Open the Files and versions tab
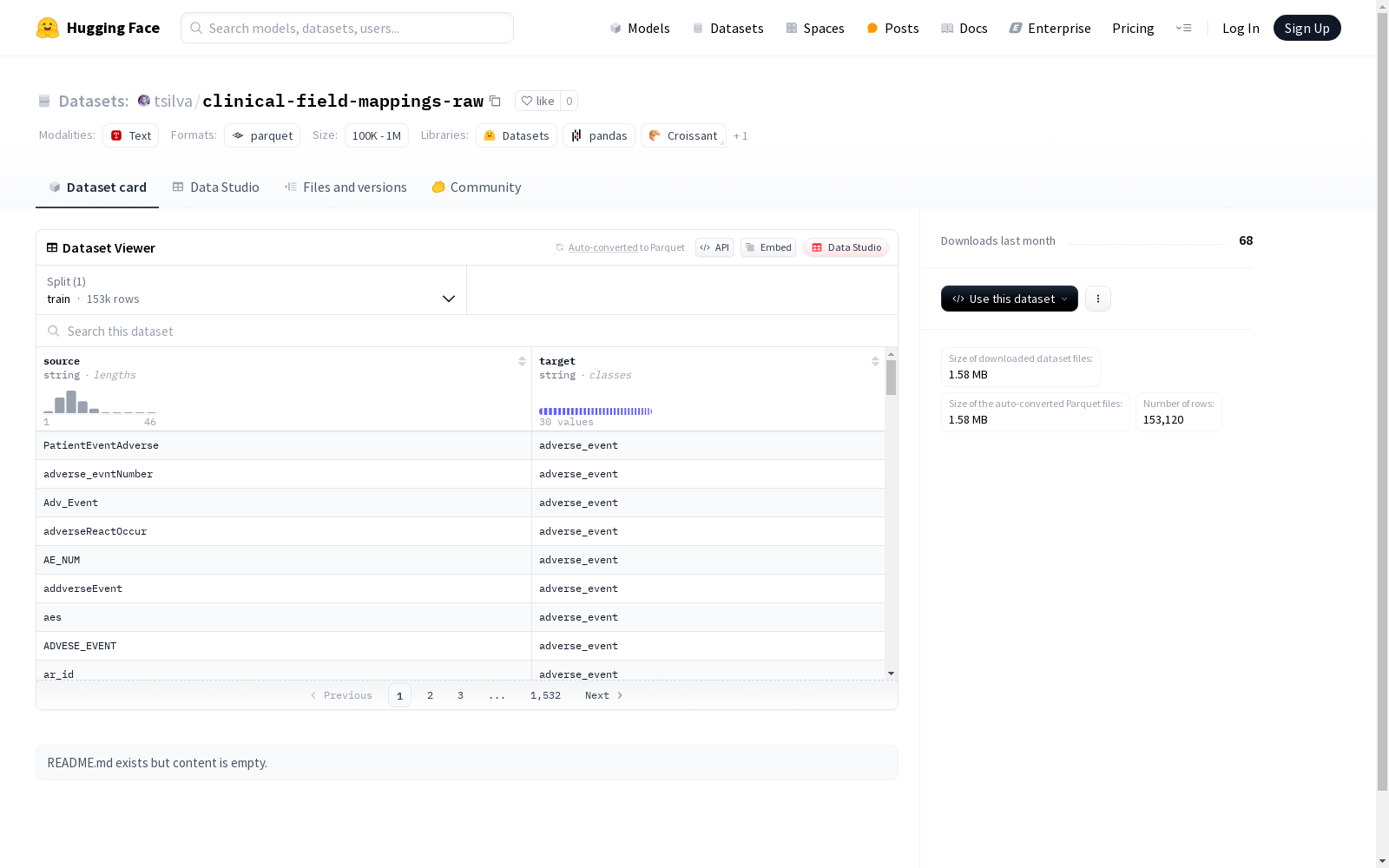Screen dimensions: 1389x868 (x=346, y=187)
